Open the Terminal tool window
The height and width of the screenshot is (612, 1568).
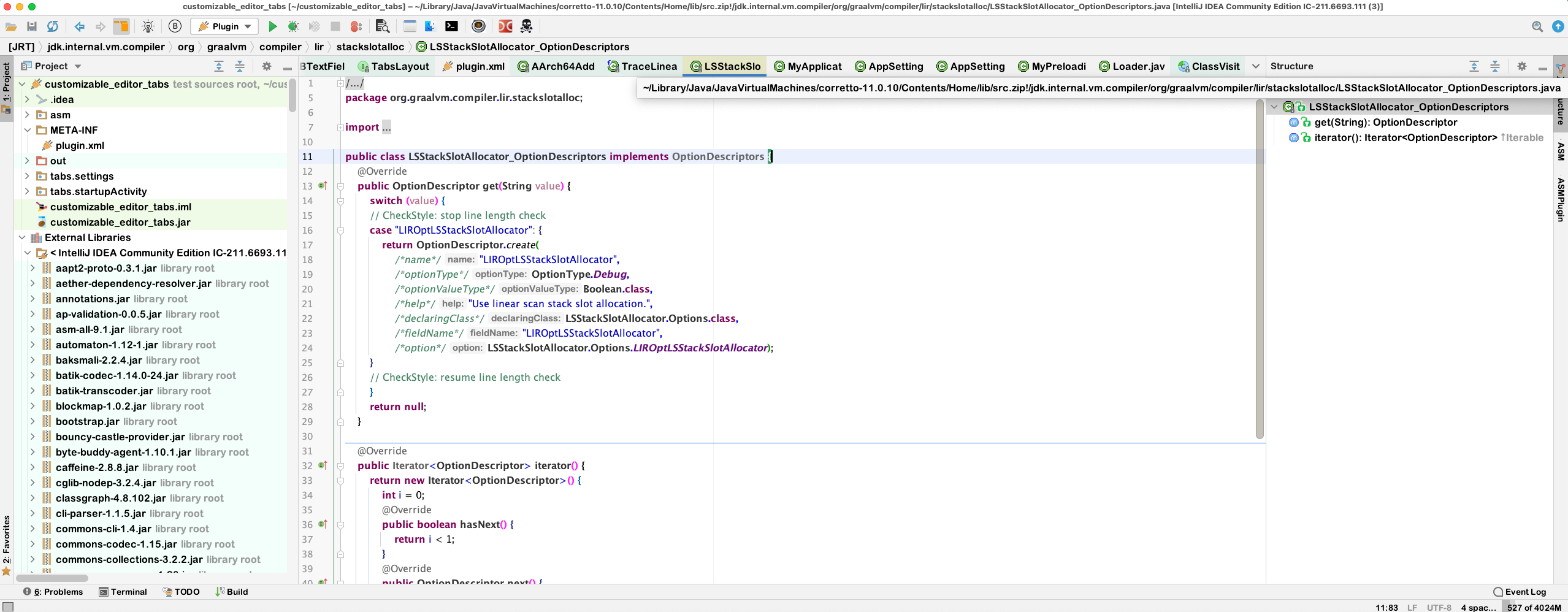(123, 592)
